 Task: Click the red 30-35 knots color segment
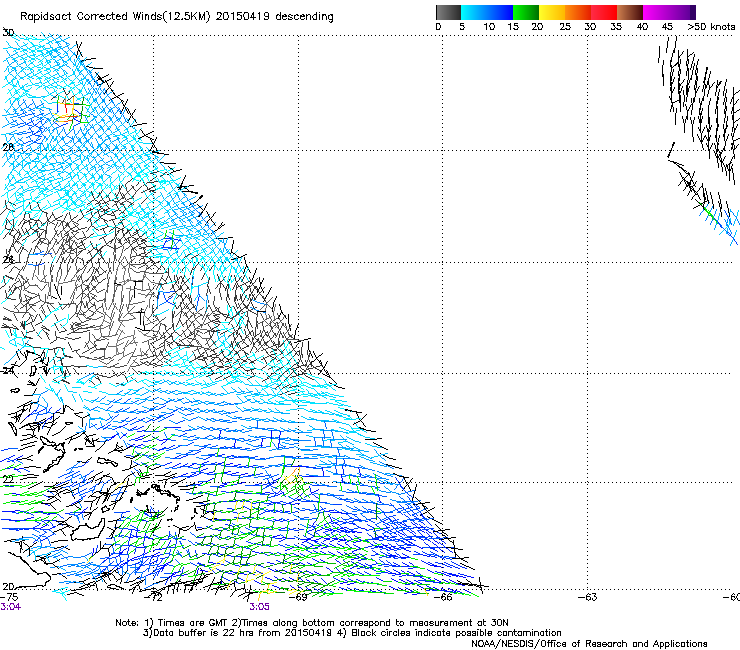coord(604,12)
